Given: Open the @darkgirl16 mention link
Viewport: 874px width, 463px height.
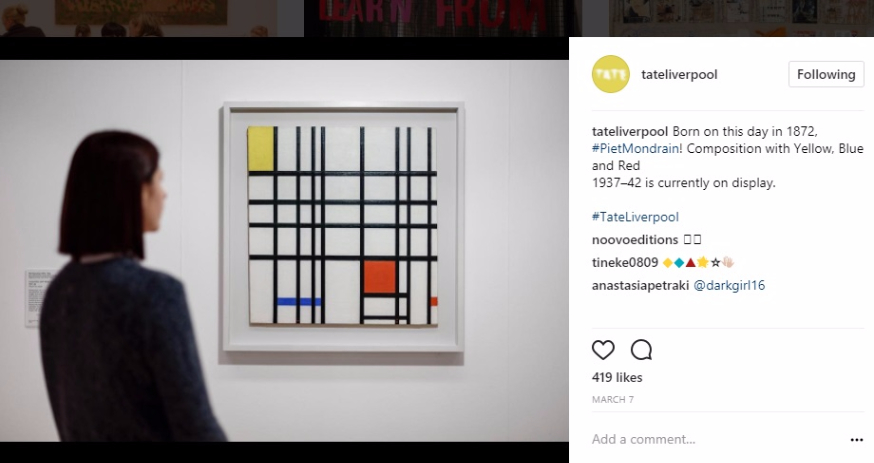Looking at the screenshot, I should pos(729,285).
